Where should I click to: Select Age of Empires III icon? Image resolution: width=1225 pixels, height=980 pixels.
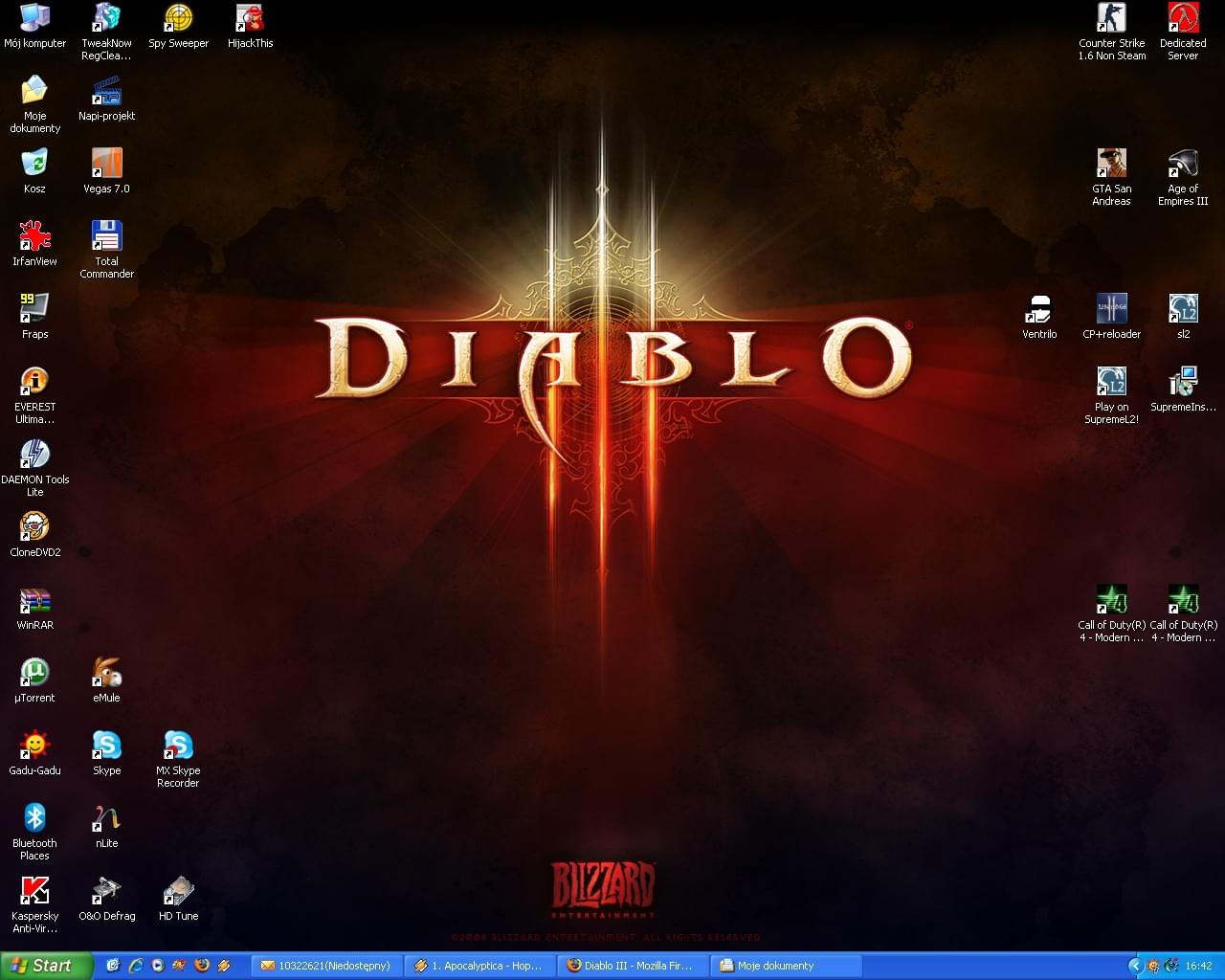(1183, 177)
